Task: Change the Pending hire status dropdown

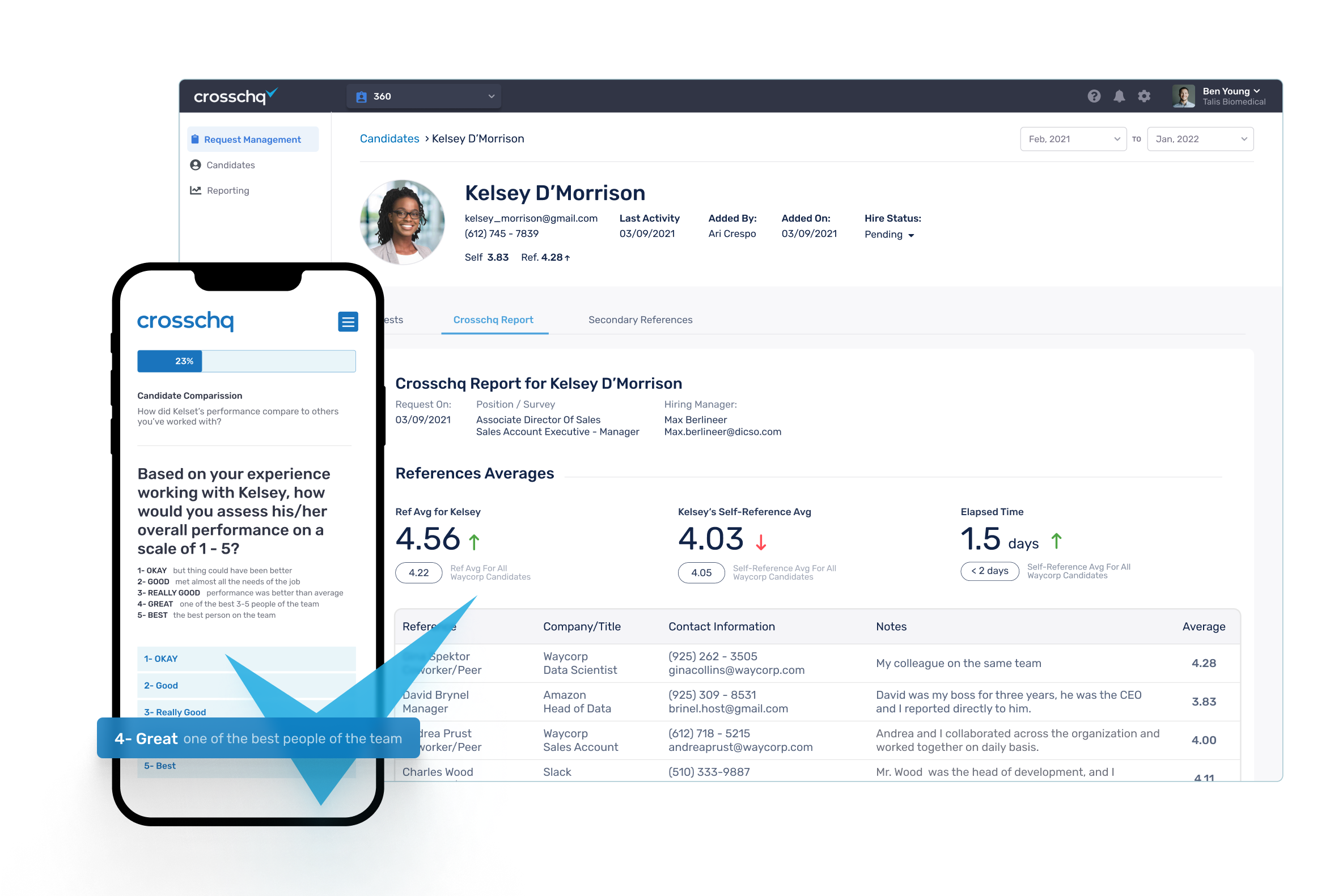Action: click(x=889, y=235)
